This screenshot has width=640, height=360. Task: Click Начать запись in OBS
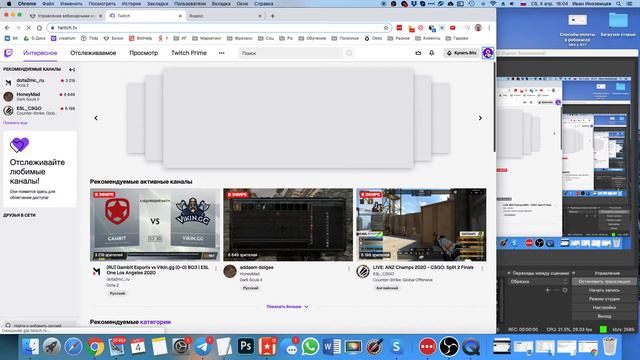tap(604, 290)
